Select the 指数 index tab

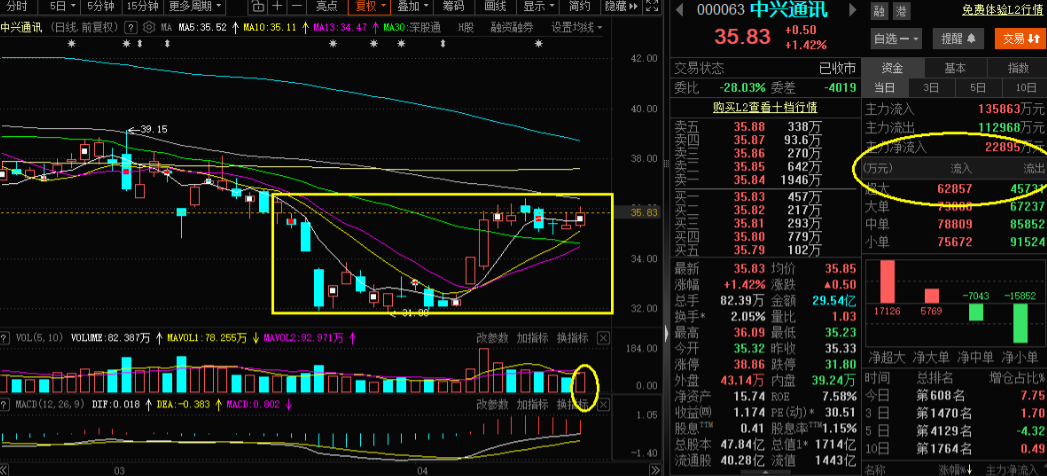pyautogui.click(x=1018, y=68)
